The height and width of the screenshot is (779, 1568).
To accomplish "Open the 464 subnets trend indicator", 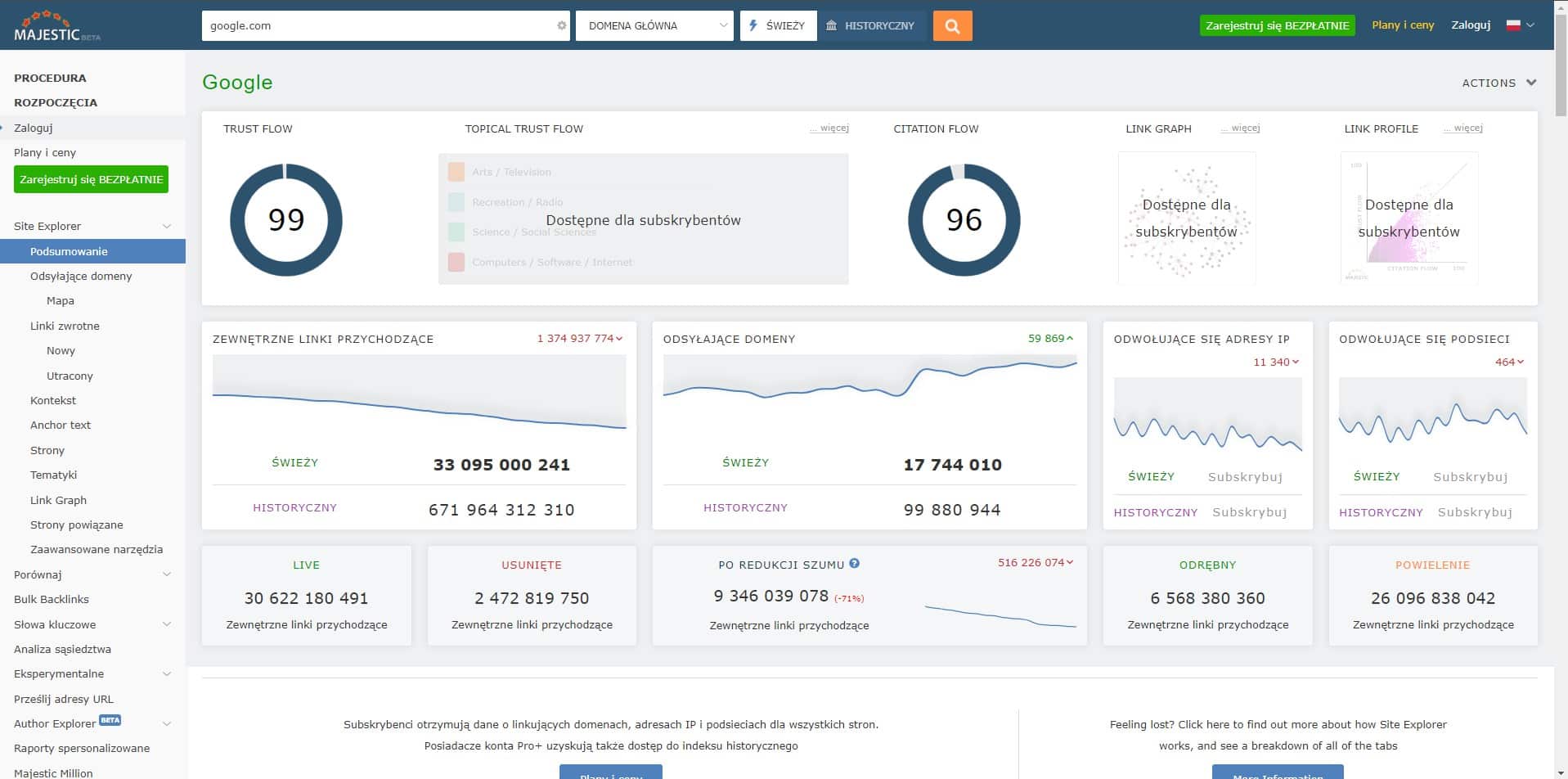I will (x=1510, y=362).
